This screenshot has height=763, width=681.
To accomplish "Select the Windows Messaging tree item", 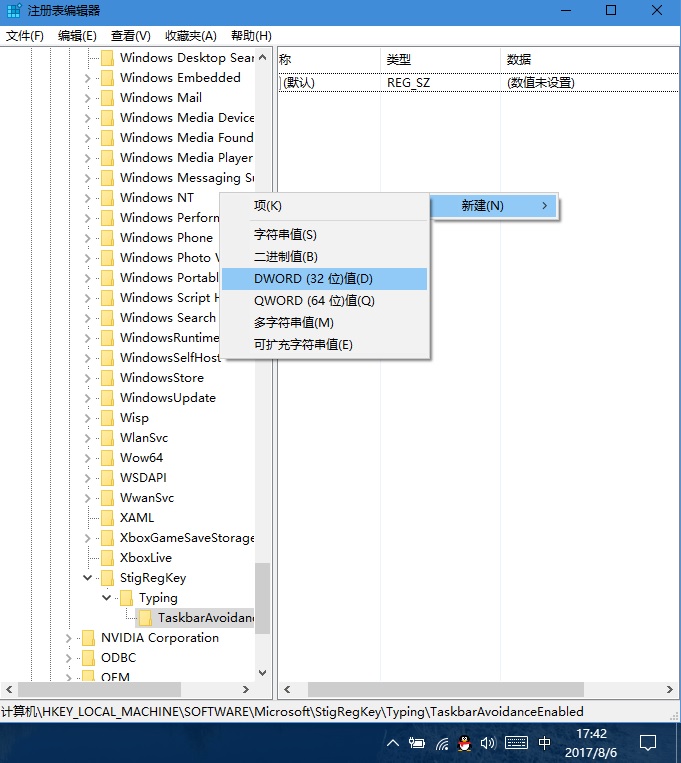I will click(x=187, y=178).
